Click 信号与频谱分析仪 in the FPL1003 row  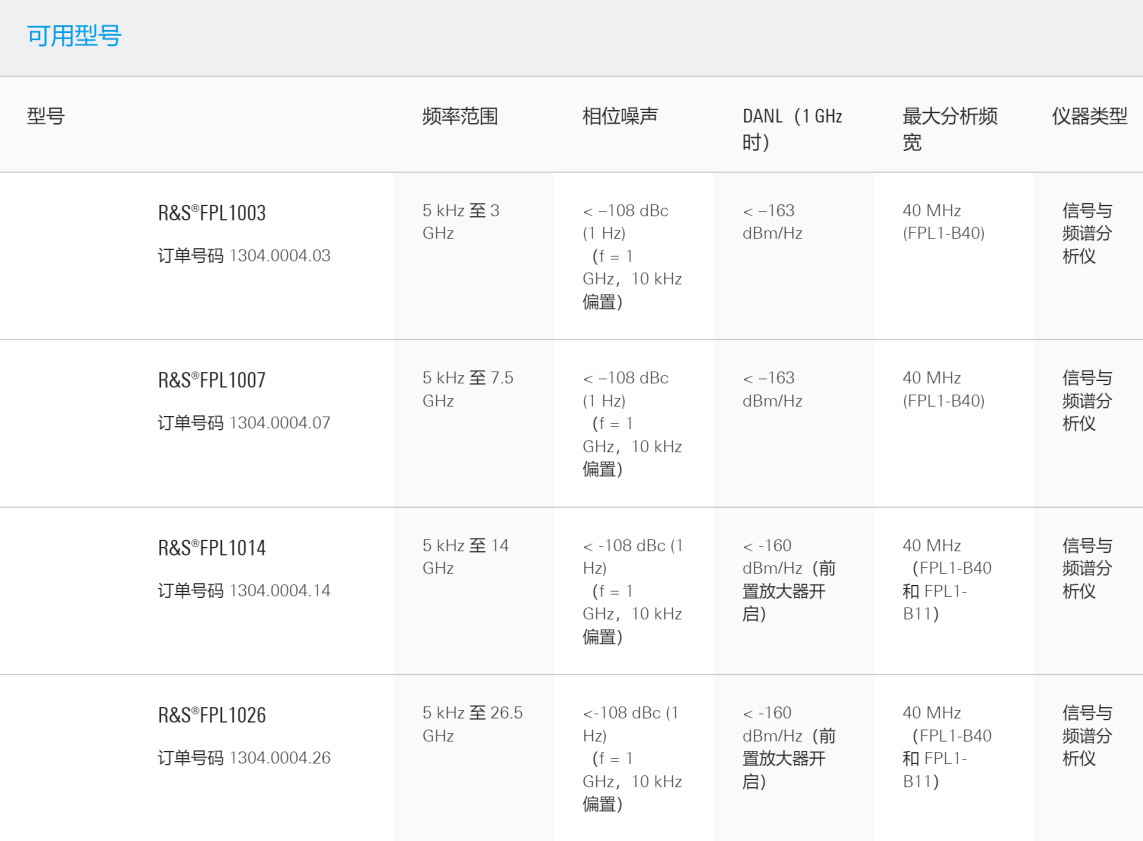(1087, 233)
